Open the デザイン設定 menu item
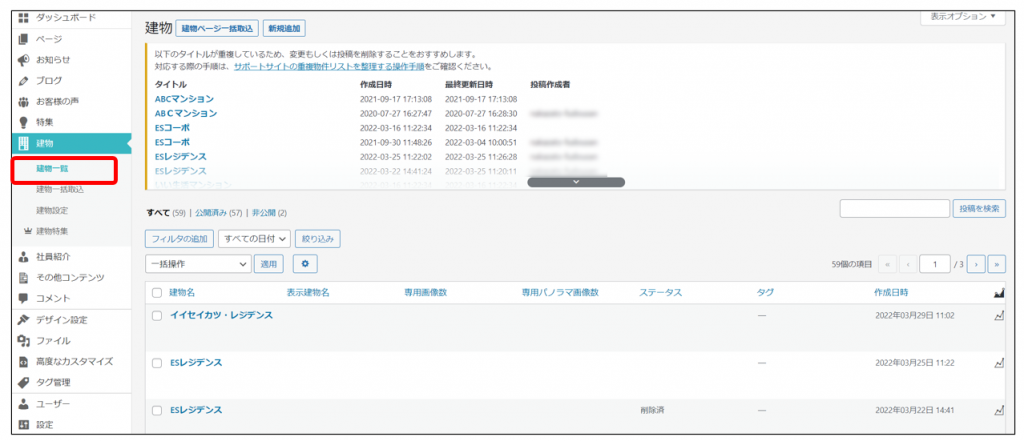 (x=62, y=320)
